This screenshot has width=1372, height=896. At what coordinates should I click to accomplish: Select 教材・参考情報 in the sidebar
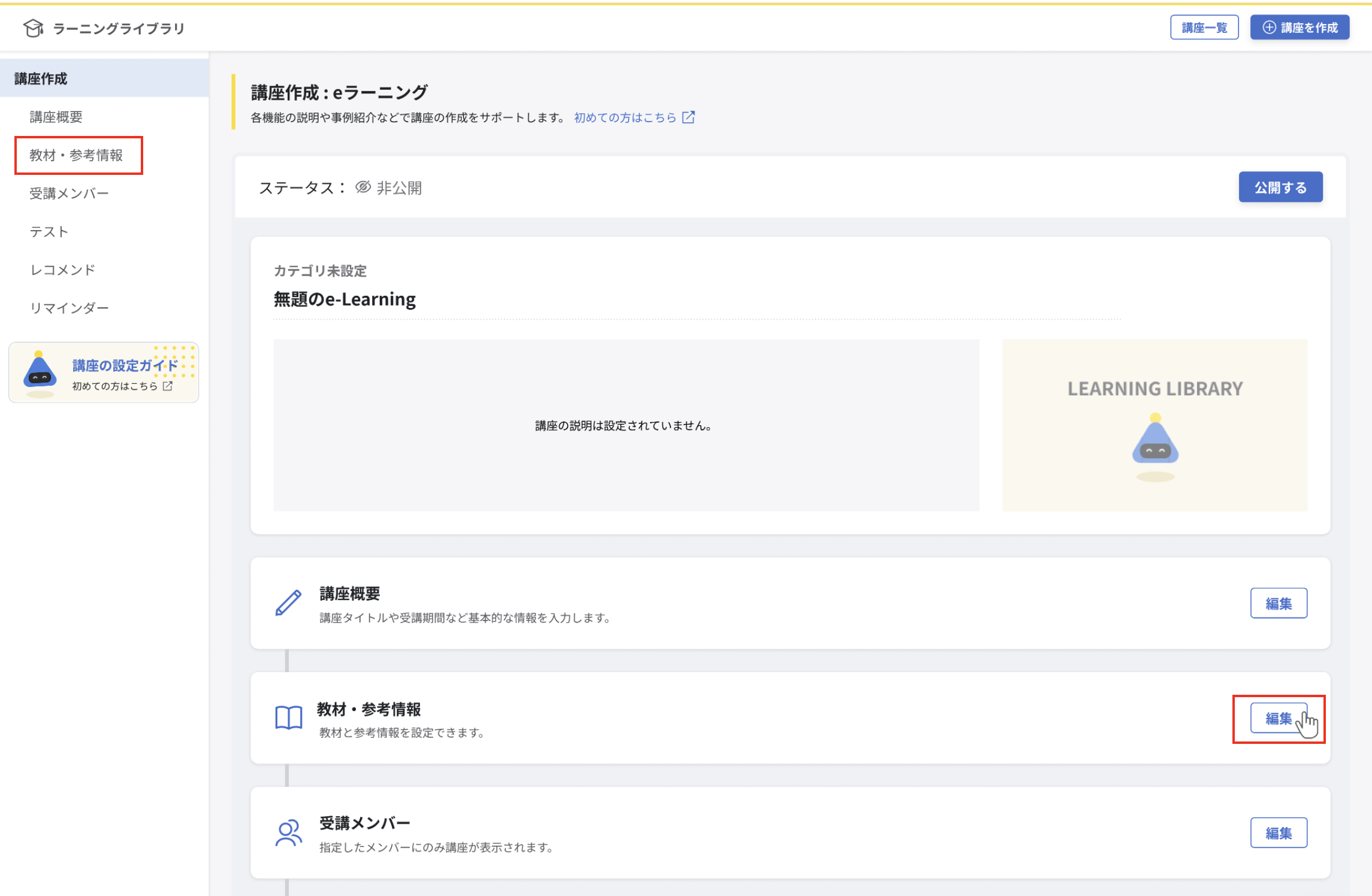point(77,155)
